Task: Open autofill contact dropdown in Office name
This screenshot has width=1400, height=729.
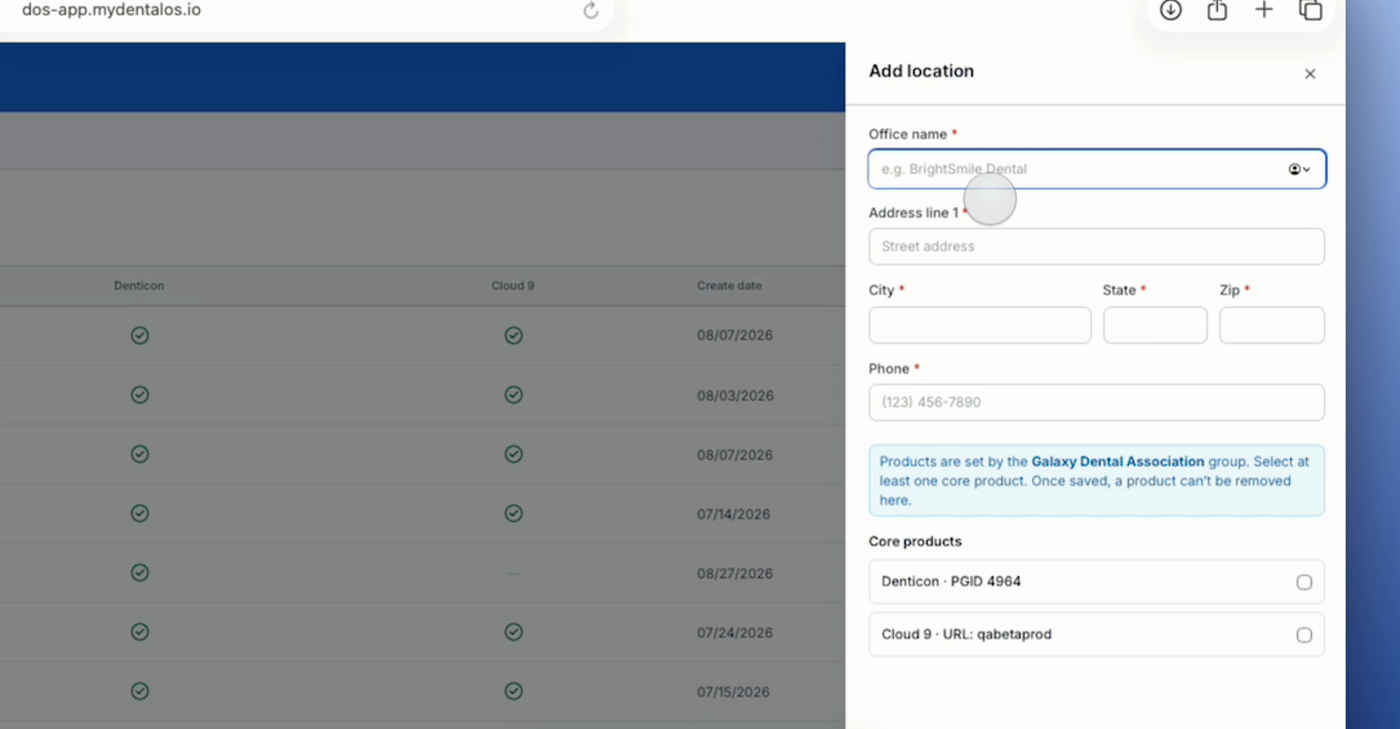Action: coord(1299,169)
